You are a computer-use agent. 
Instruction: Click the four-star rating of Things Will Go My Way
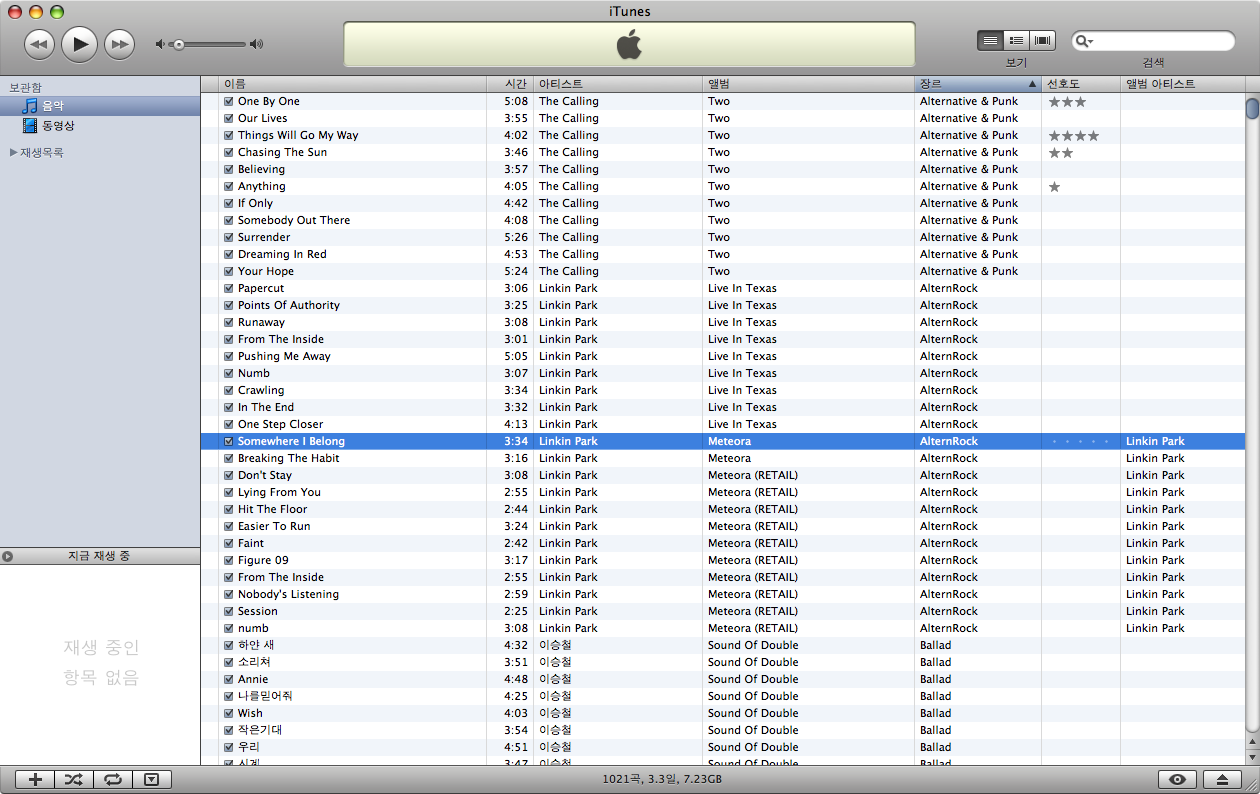pos(1074,135)
